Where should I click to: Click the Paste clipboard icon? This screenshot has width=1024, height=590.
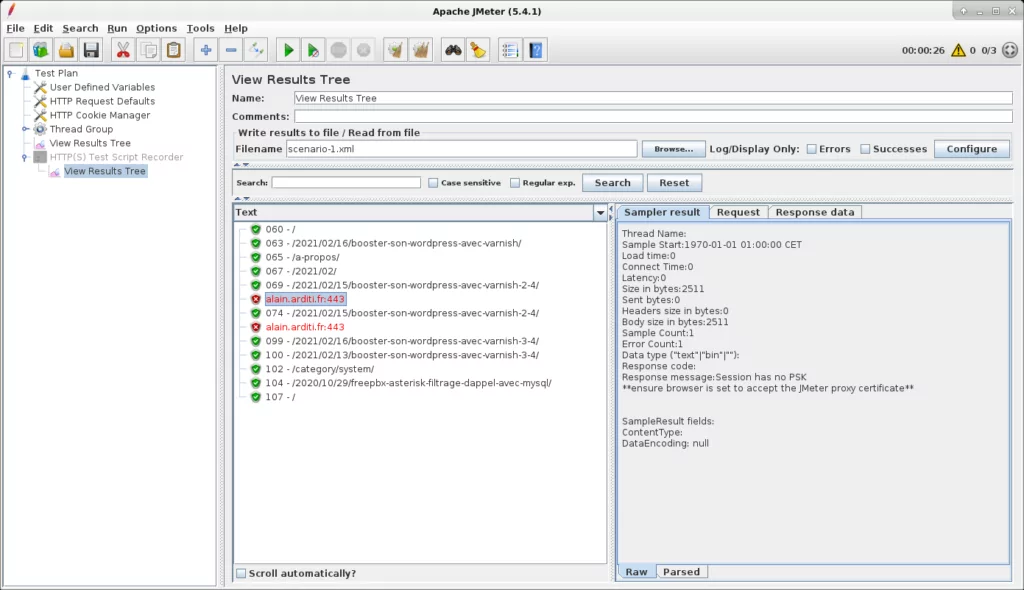tap(174, 50)
